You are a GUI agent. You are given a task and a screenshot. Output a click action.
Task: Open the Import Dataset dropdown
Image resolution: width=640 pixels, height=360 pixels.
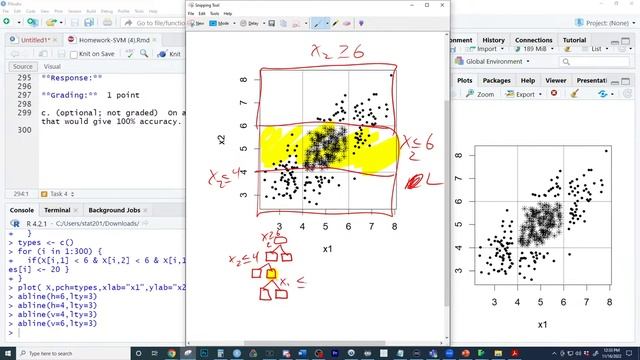[486, 49]
